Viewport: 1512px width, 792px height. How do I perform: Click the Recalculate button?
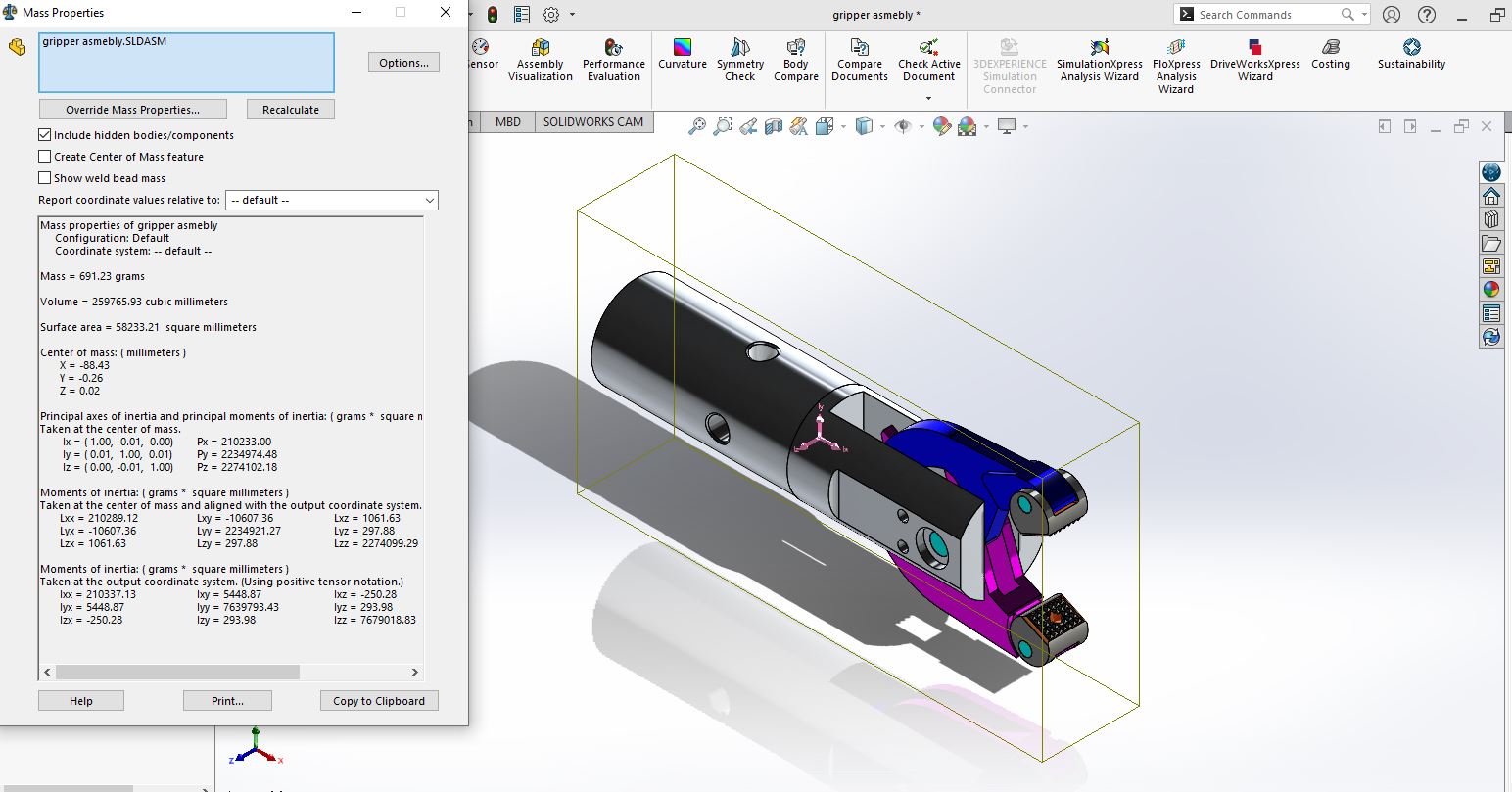coord(291,110)
